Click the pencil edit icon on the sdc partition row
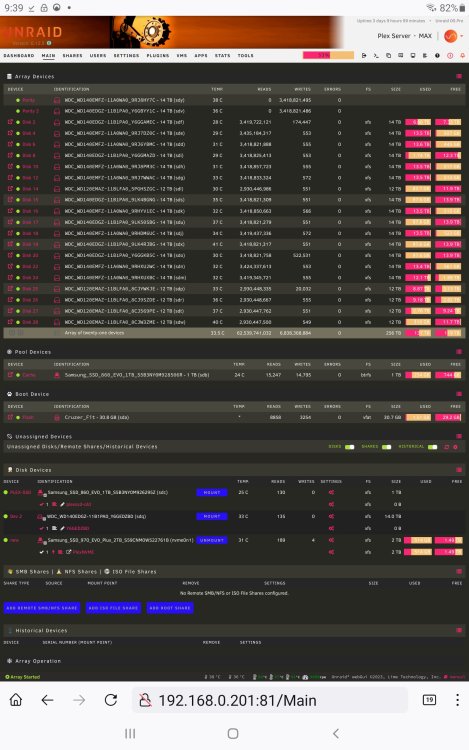 click(62, 504)
